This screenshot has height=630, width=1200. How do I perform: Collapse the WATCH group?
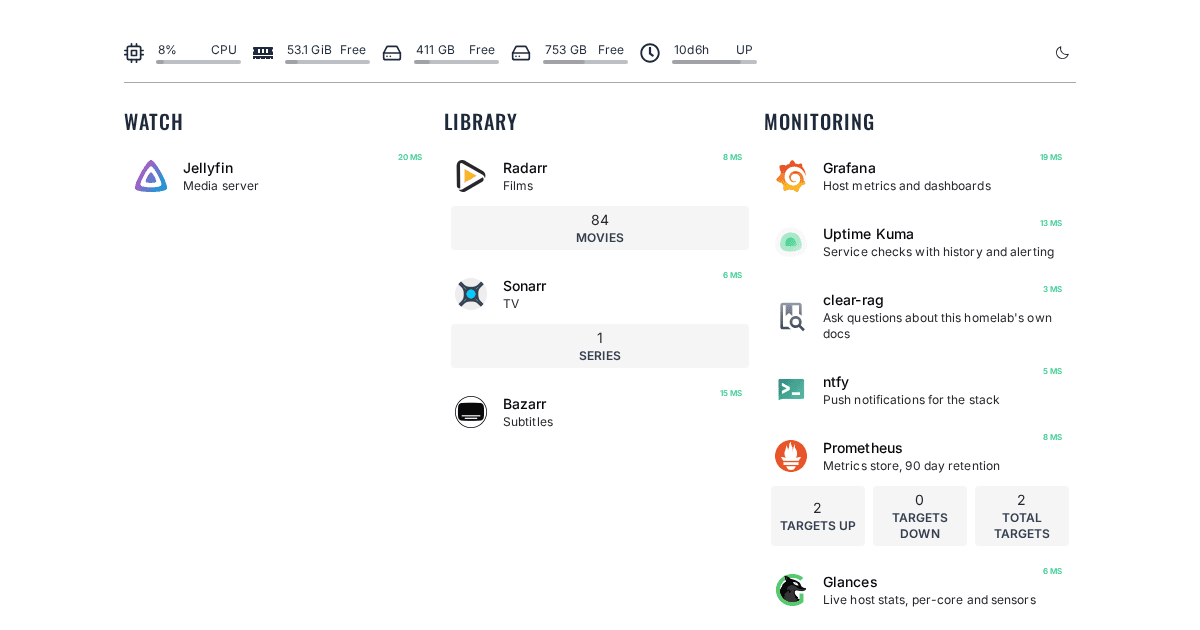coord(154,122)
